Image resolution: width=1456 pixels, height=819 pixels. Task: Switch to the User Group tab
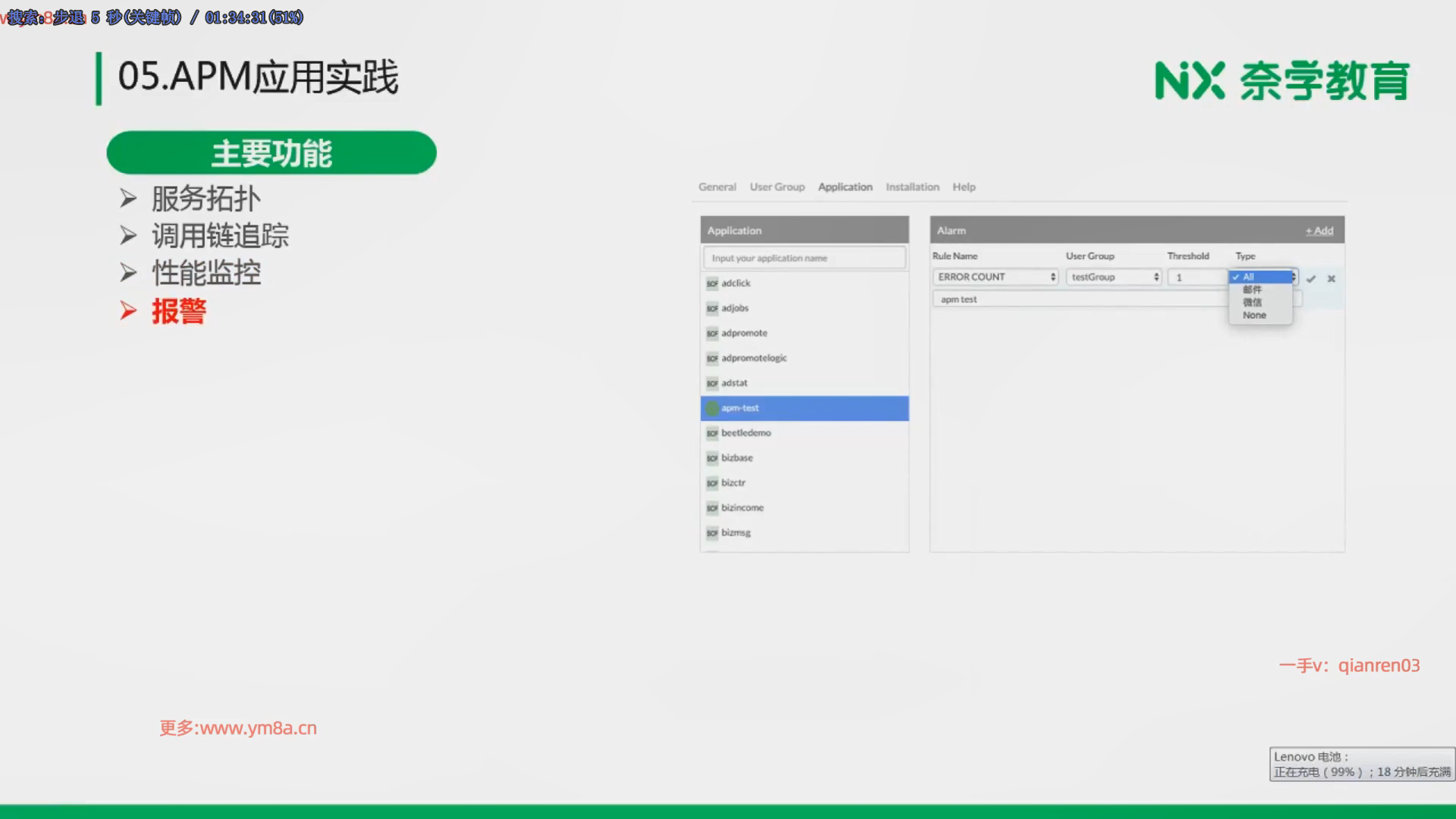click(777, 187)
